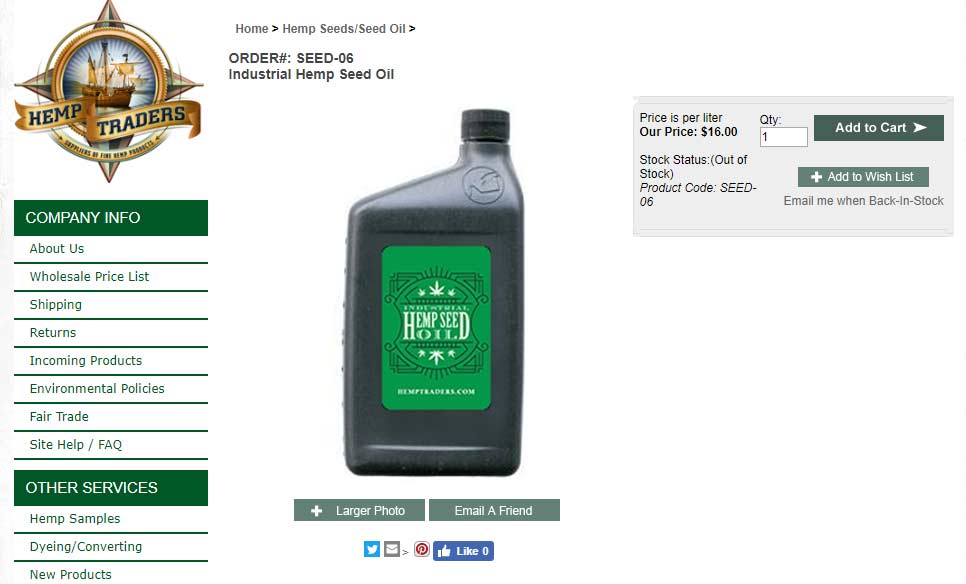
Task: Add the item to Wish List
Action: [863, 177]
